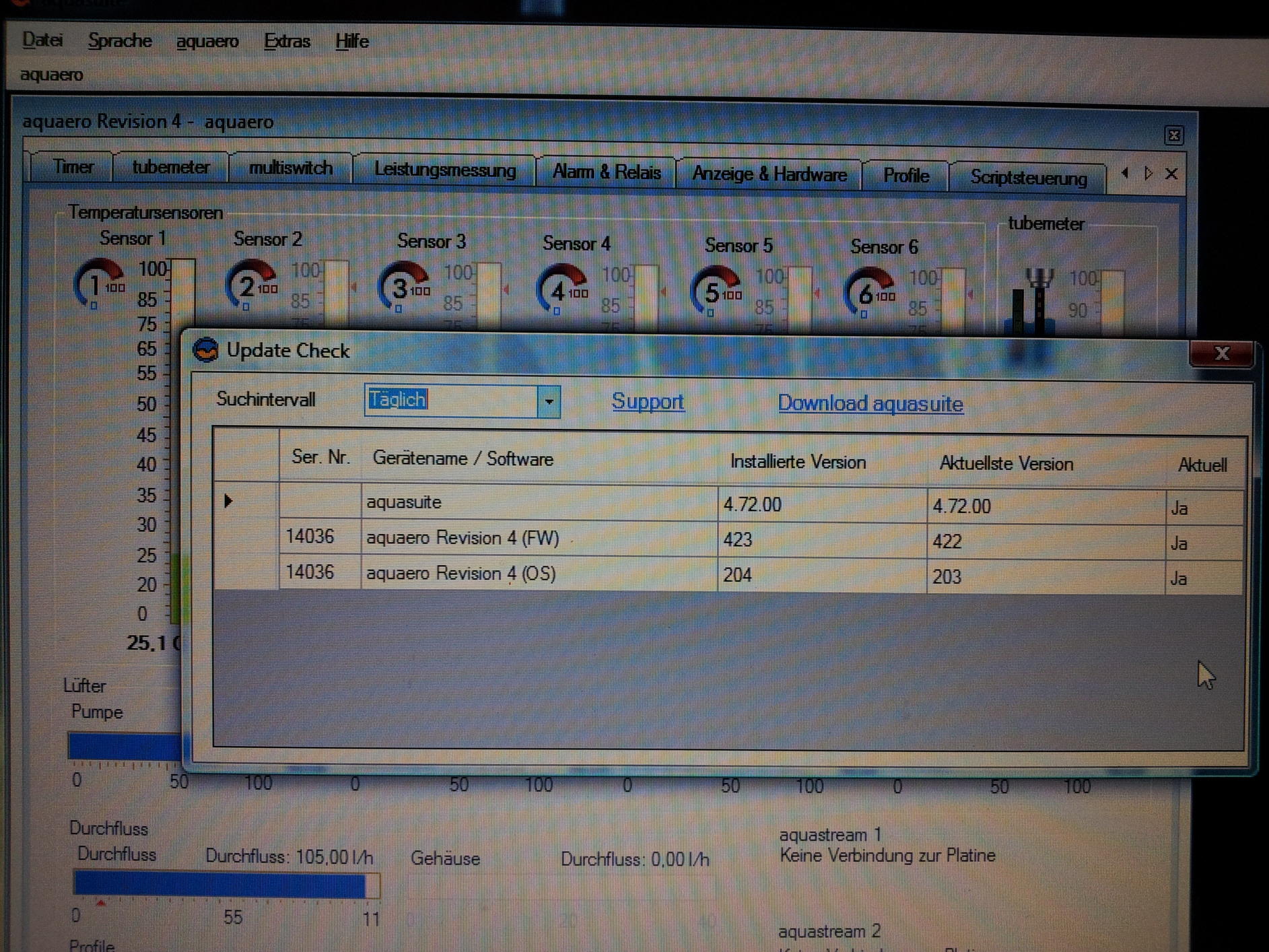Switch to the Profile tab
This screenshot has height=952, width=1269.
coord(905,175)
